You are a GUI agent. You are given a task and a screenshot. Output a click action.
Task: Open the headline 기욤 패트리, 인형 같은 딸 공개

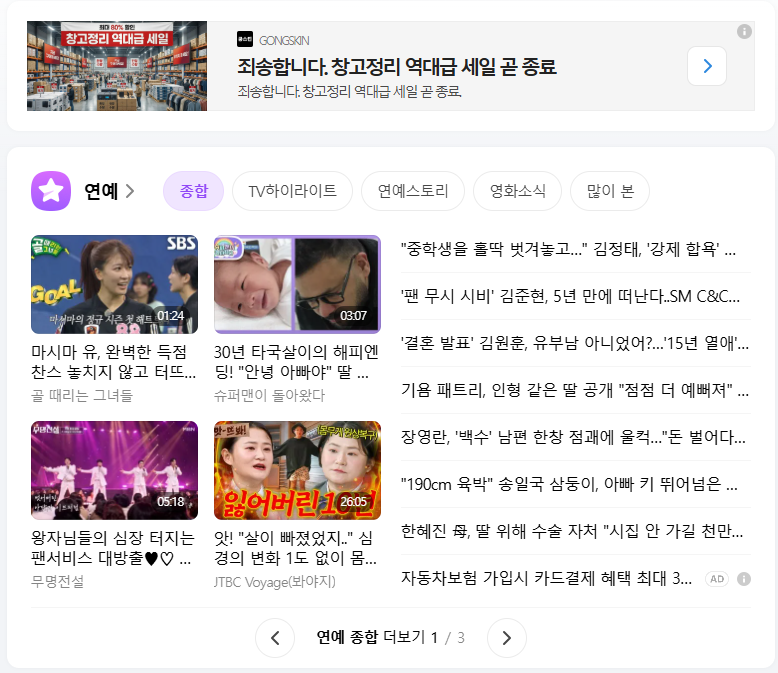575,390
